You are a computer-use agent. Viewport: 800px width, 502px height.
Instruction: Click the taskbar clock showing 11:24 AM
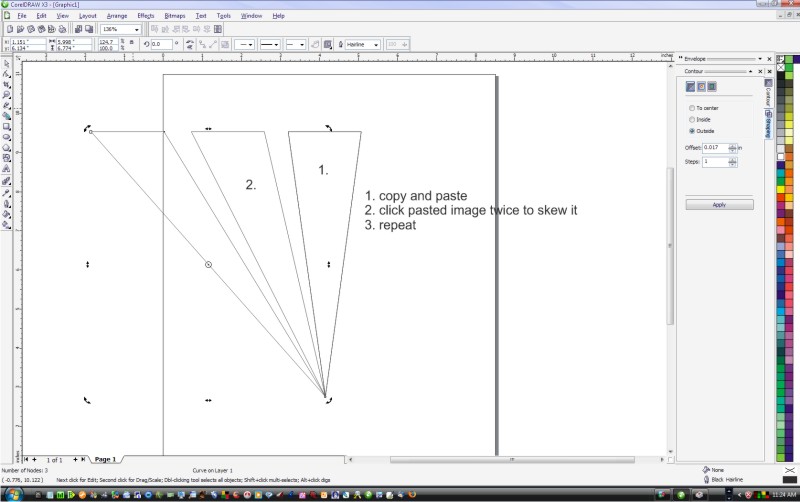coord(784,495)
